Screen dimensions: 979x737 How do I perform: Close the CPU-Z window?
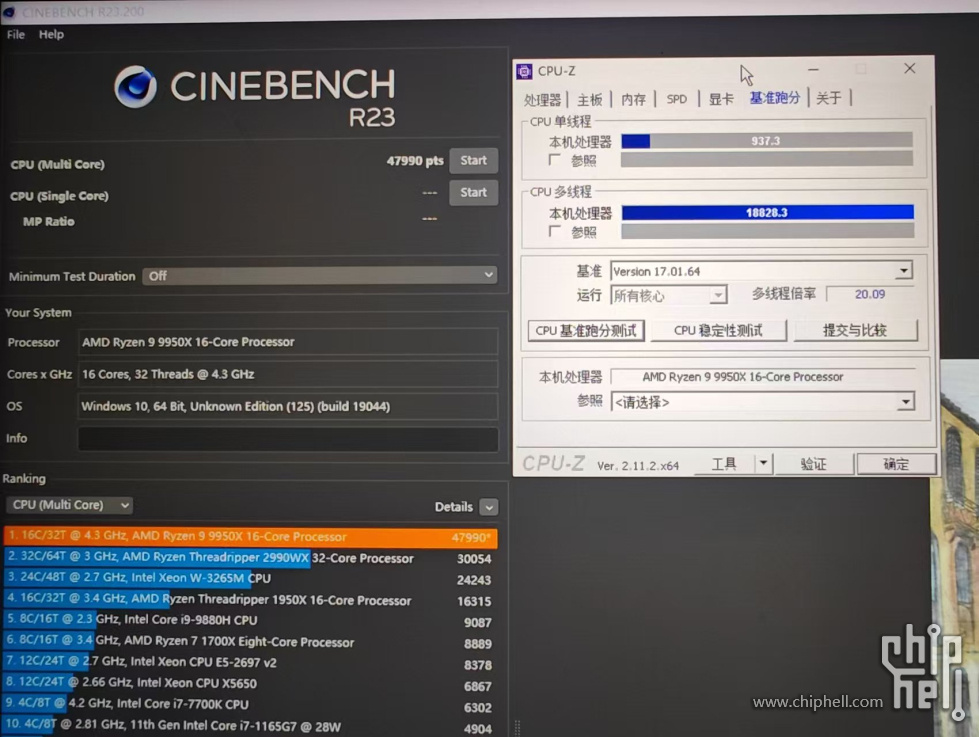coord(909,69)
